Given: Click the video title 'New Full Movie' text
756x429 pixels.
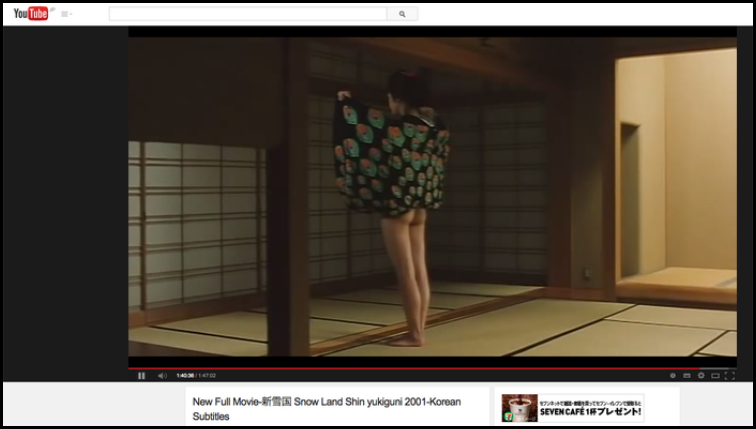Looking at the screenshot, I should (327, 409).
